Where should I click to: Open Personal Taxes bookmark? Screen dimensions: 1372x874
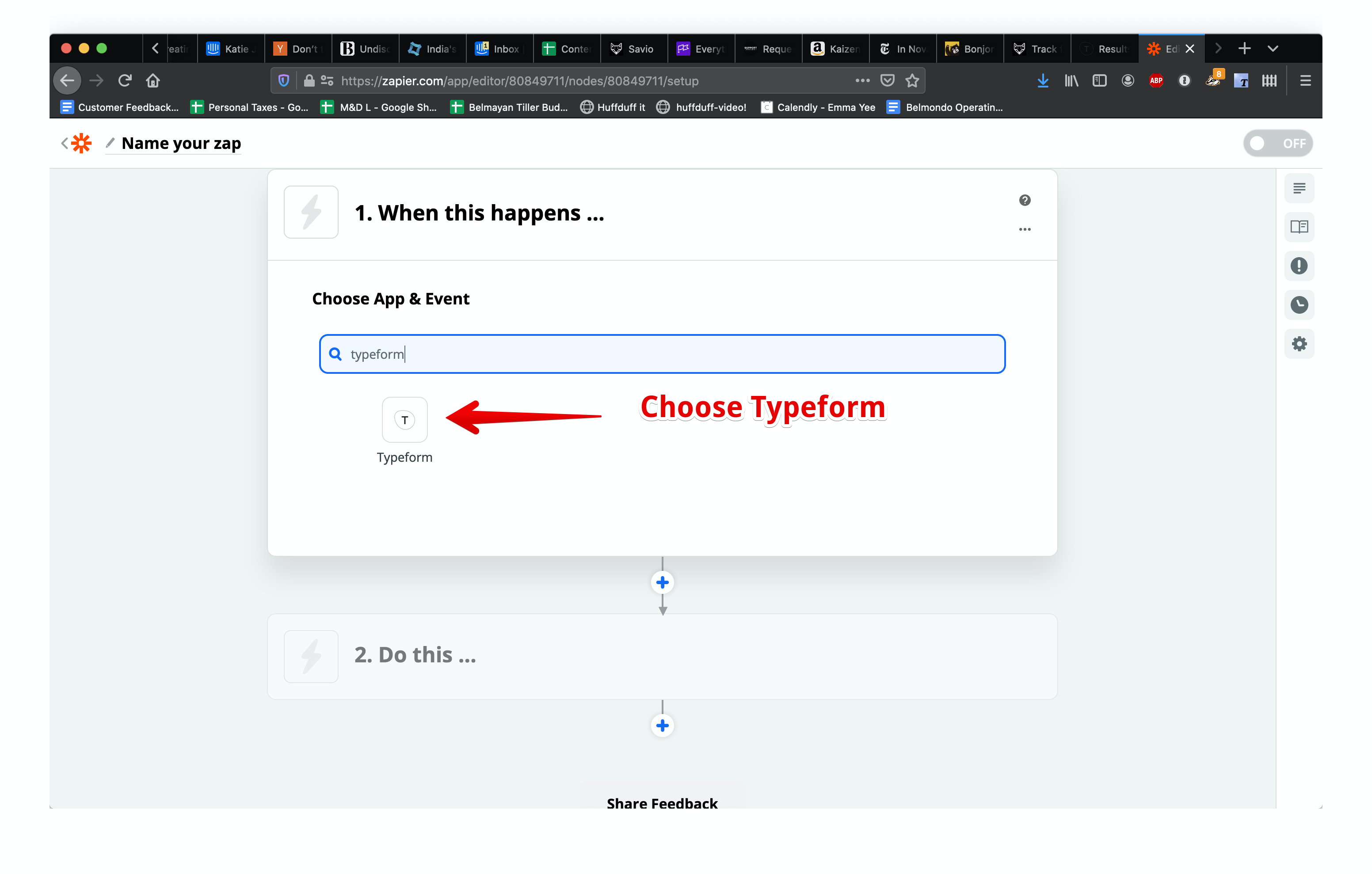[x=250, y=107]
